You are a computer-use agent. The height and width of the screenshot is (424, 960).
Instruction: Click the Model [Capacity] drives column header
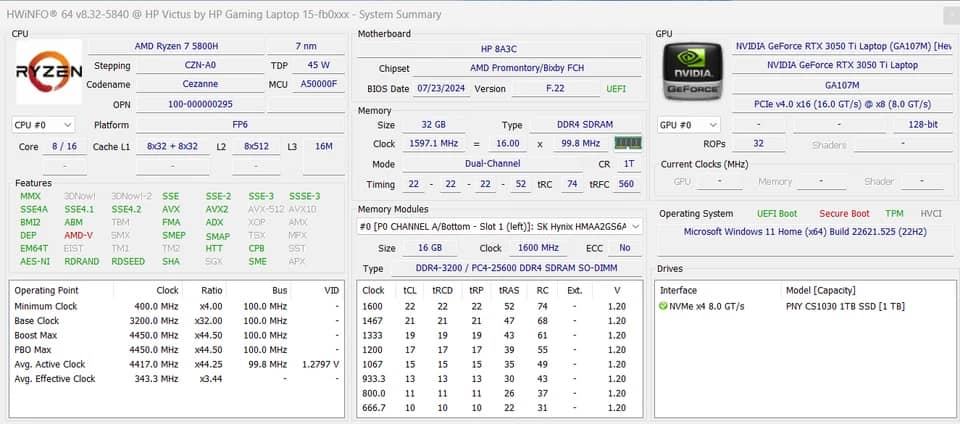[x=868, y=291]
